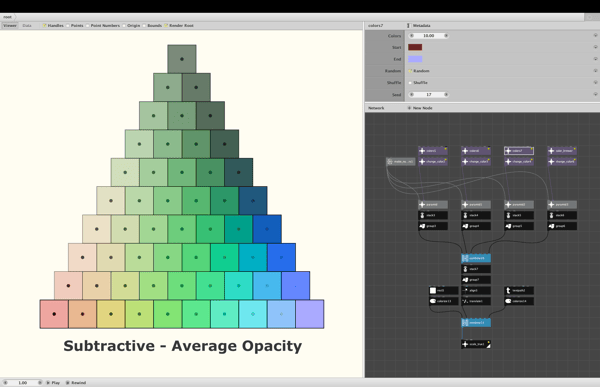Toggle the Render Root checkbox

click(166, 26)
